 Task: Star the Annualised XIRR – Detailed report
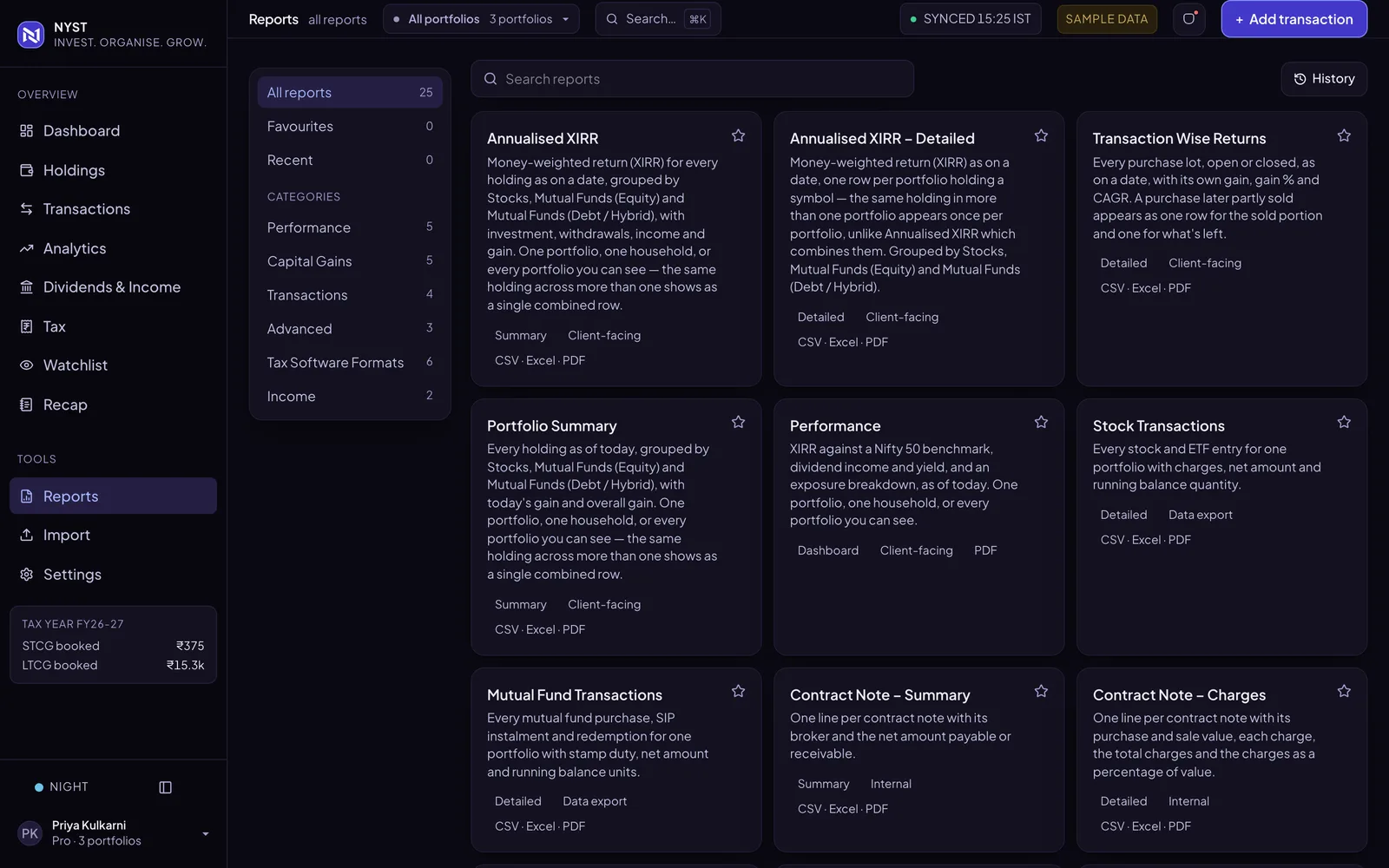pyautogui.click(x=1041, y=135)
